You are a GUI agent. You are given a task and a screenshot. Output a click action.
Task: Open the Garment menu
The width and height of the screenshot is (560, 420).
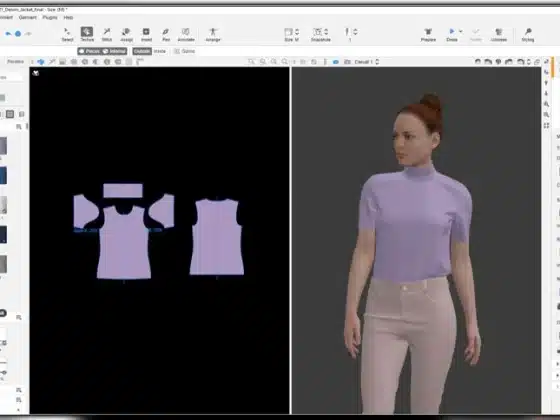pos(28,18)
